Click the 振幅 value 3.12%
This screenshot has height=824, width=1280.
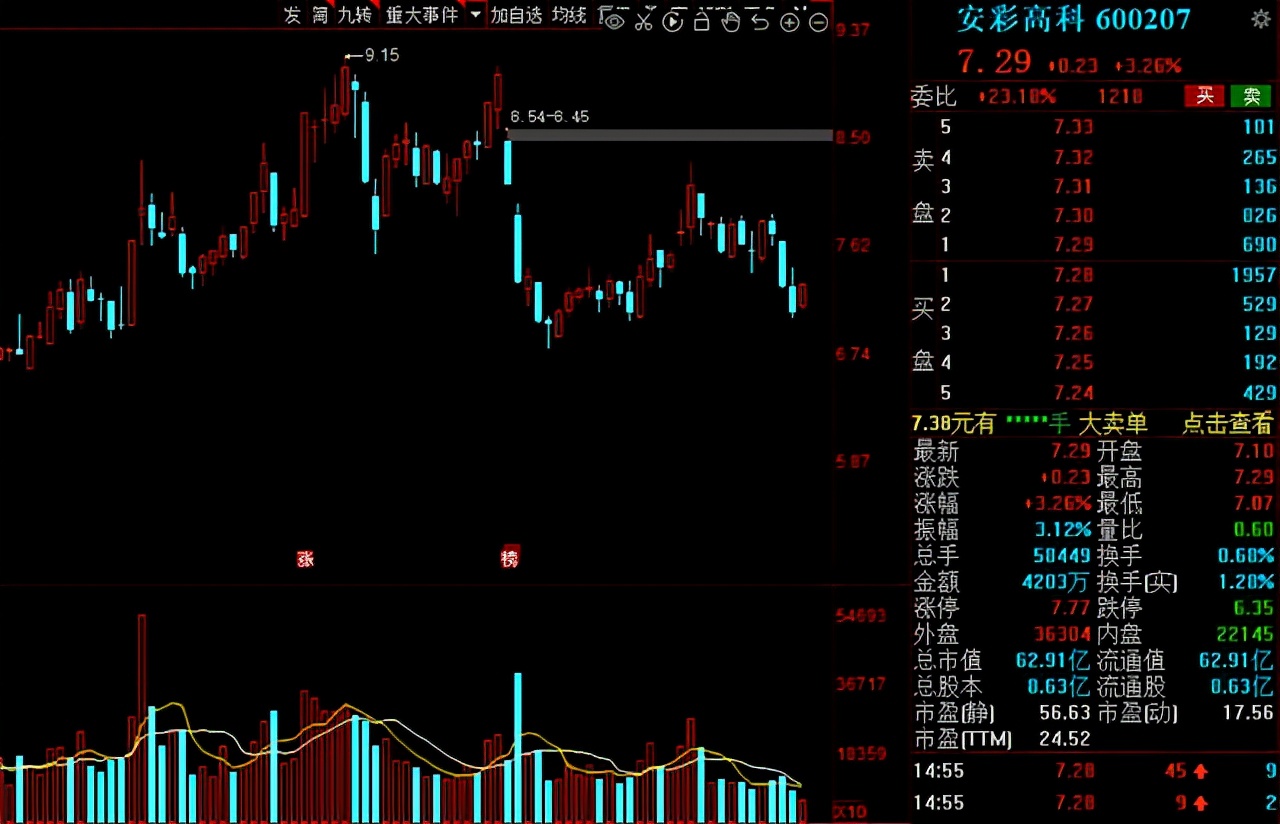pyautogui.click(x=1061, y=530)
